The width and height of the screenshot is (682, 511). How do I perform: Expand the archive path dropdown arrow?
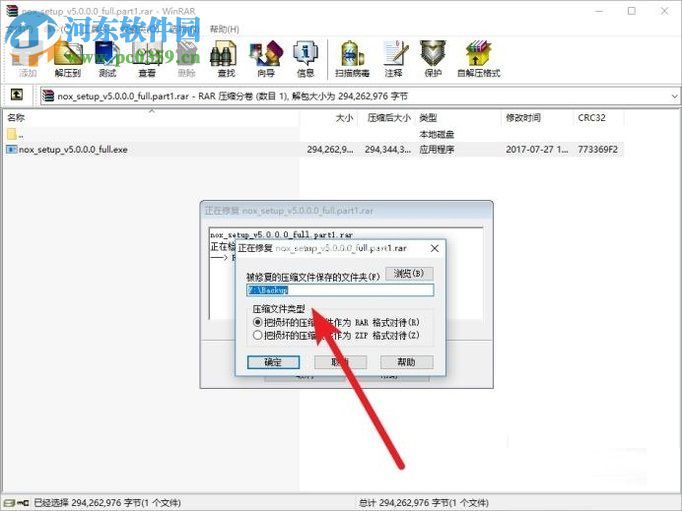point(674,96)
